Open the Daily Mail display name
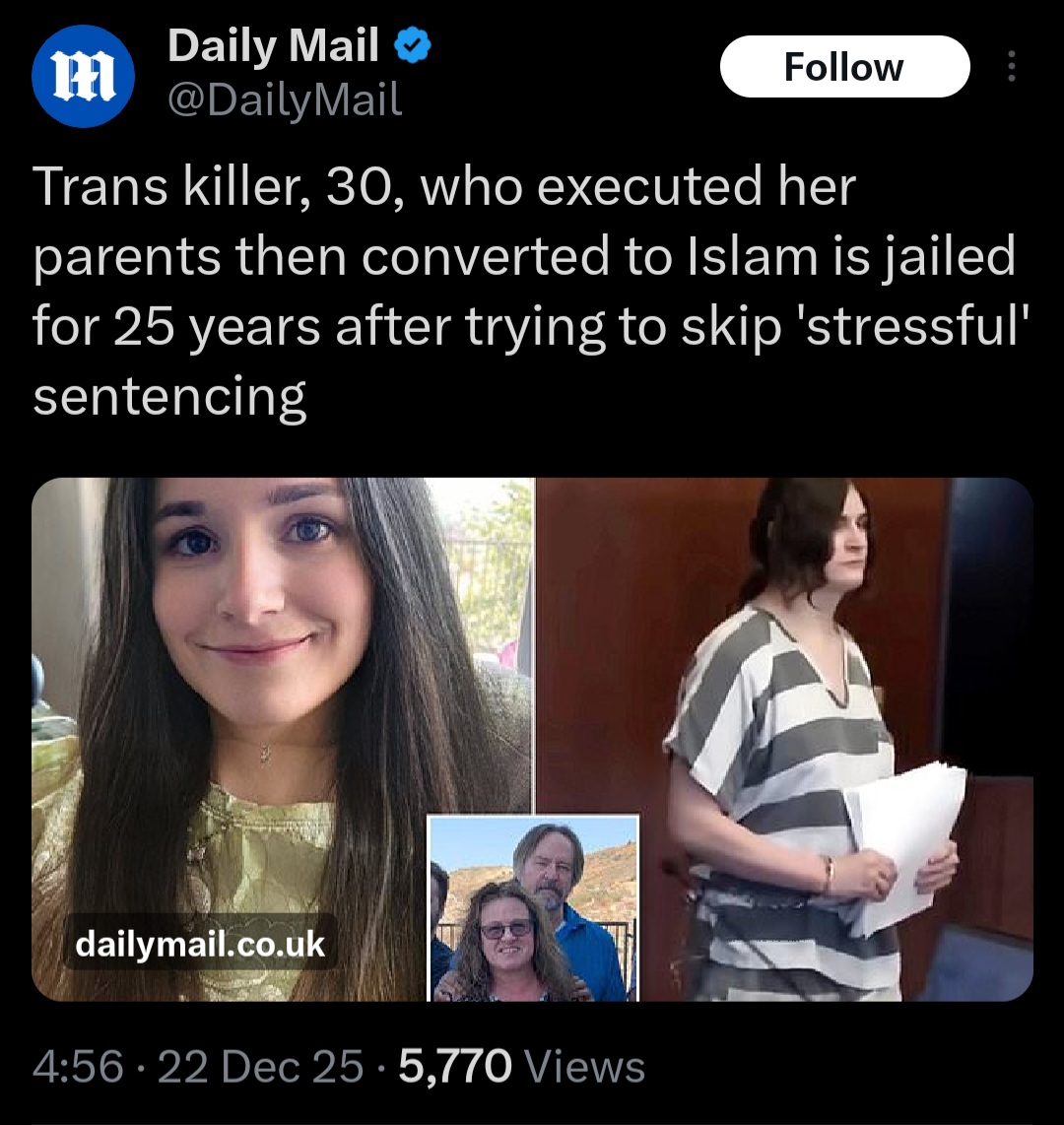 pos(273,46)
